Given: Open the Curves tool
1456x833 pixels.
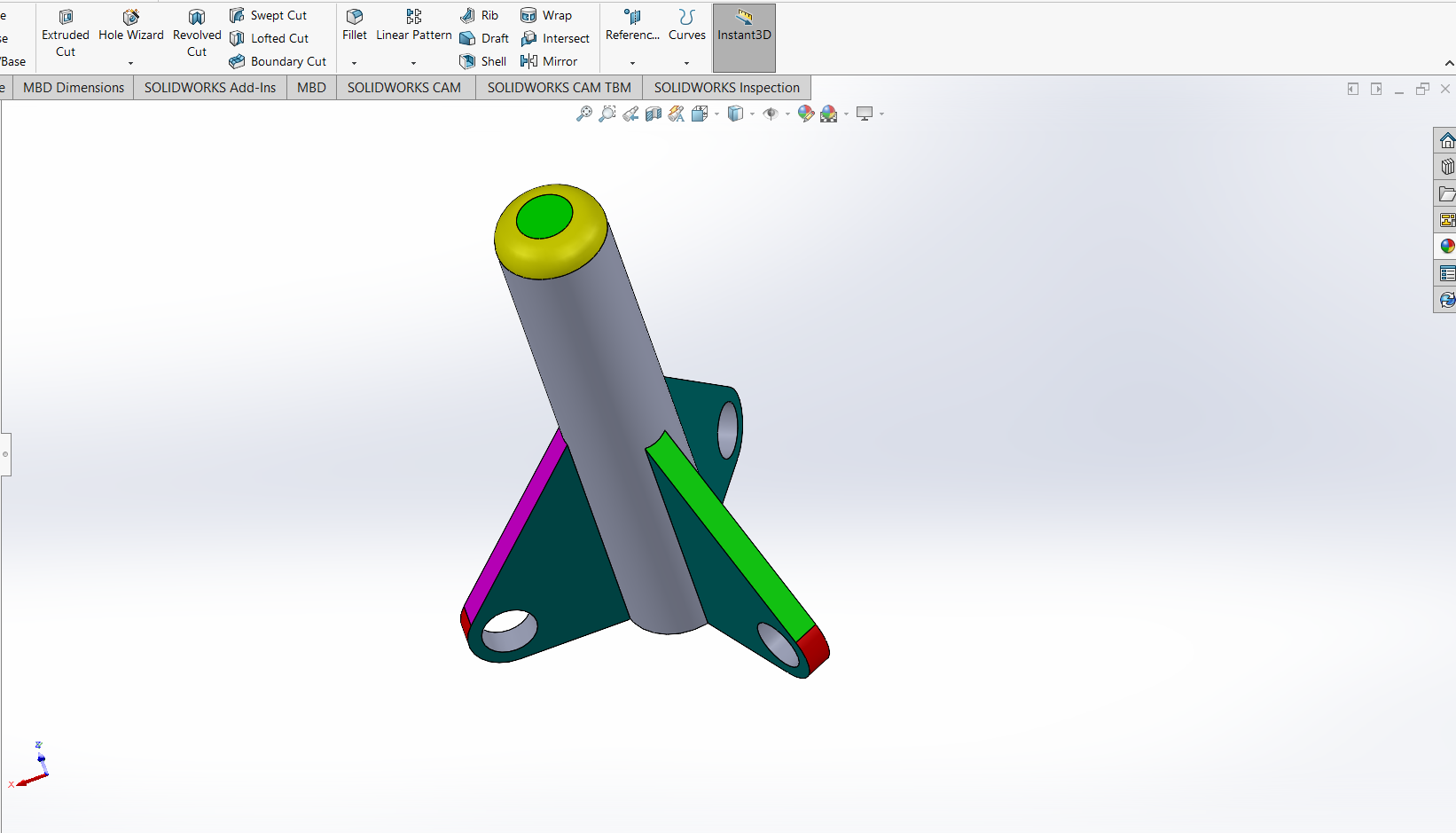Looking at the screenshot, I should (687, 27).
